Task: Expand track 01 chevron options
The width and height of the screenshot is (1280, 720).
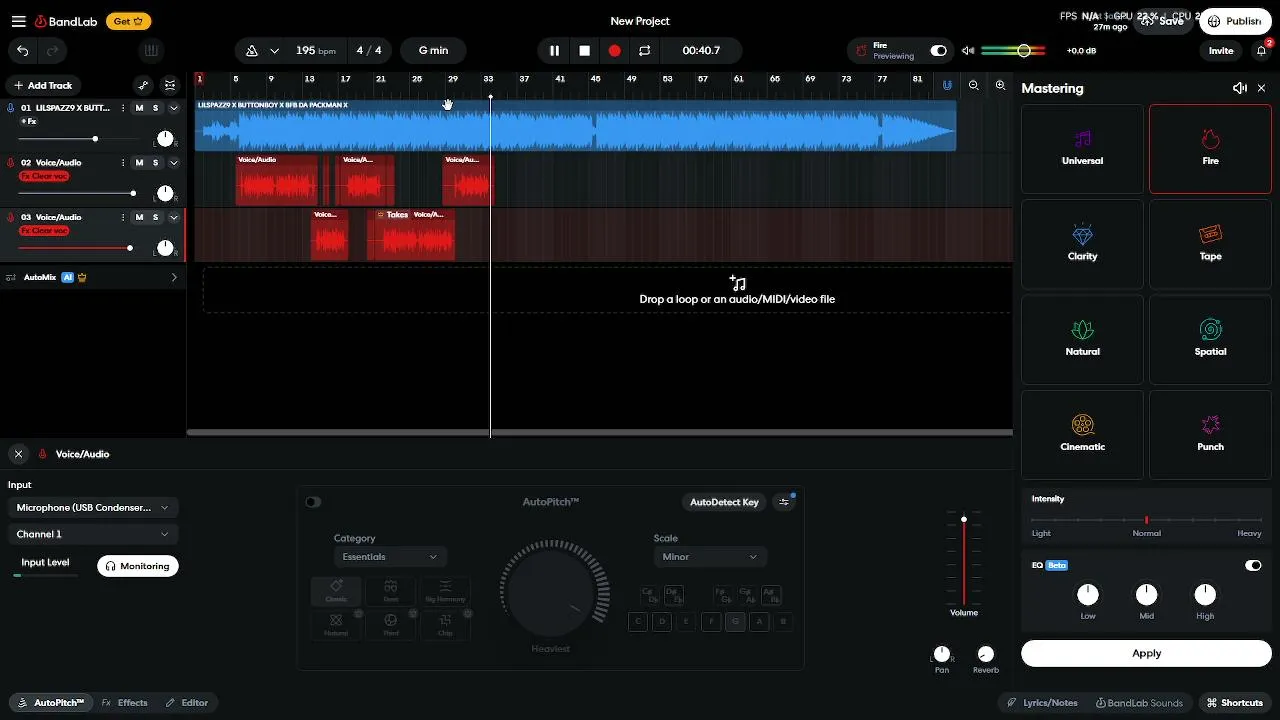Action: tap(174, 108)
